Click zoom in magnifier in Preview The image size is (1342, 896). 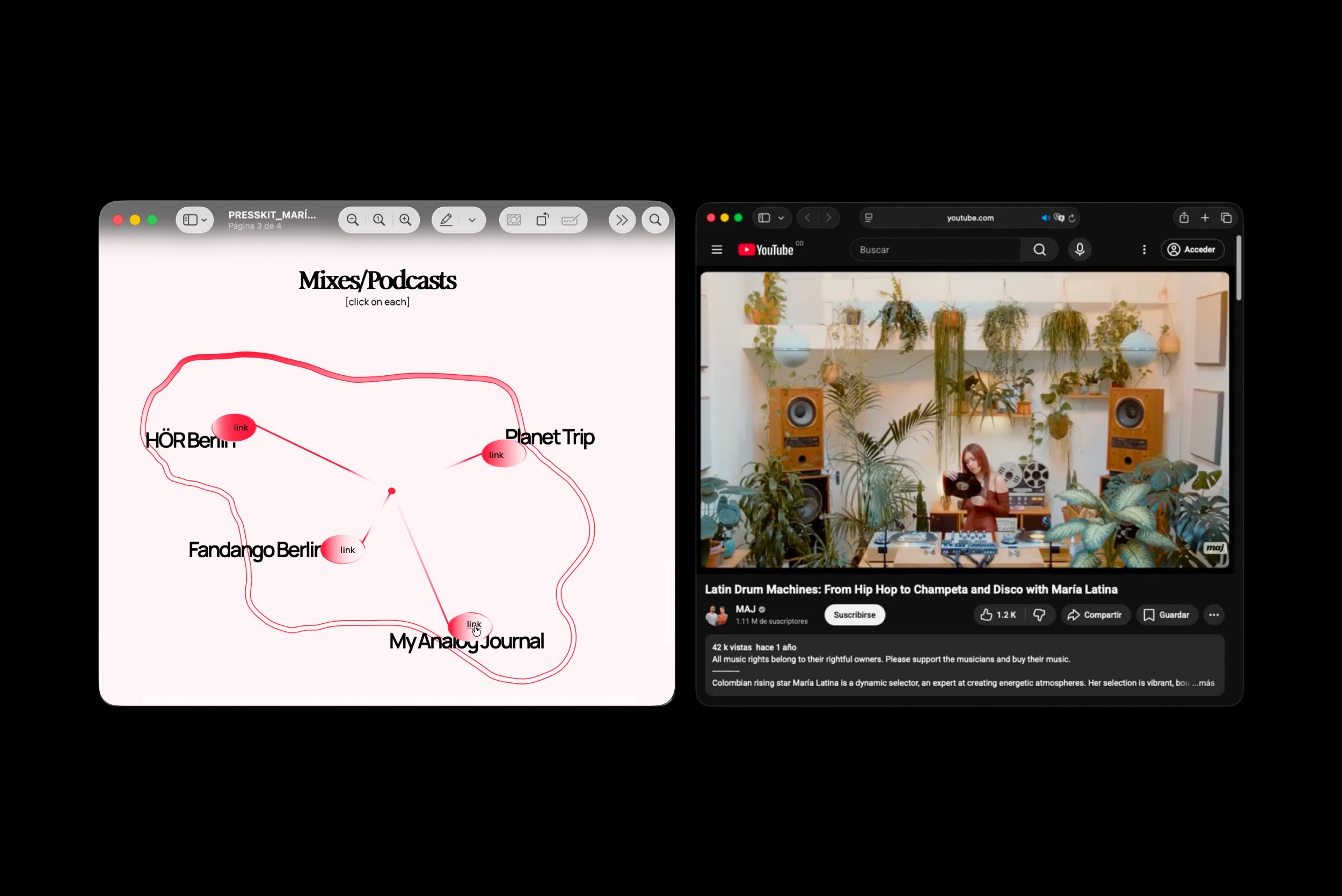(x=405, y=220)
